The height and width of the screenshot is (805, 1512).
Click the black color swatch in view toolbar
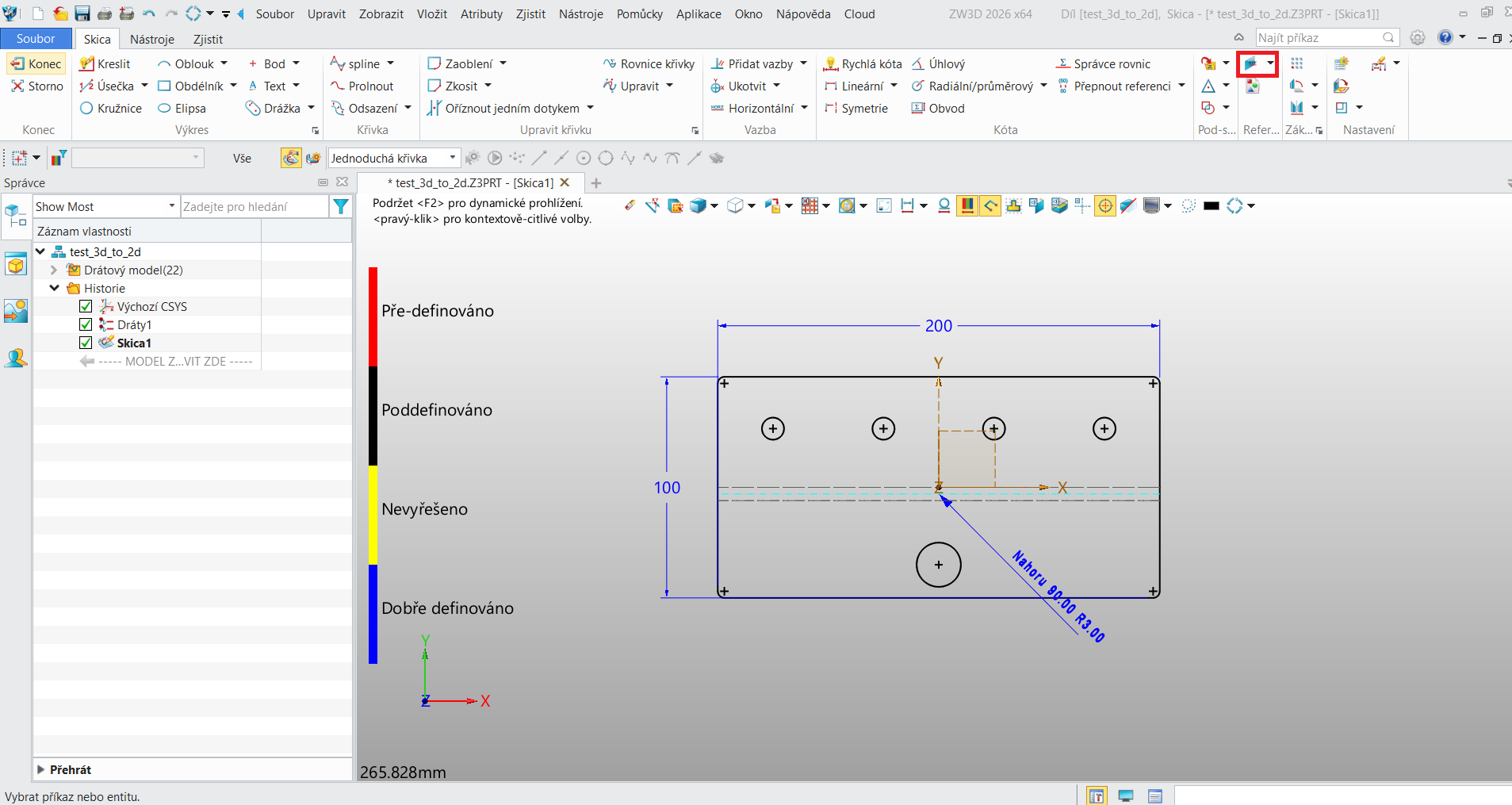[x=1211, y=205]
